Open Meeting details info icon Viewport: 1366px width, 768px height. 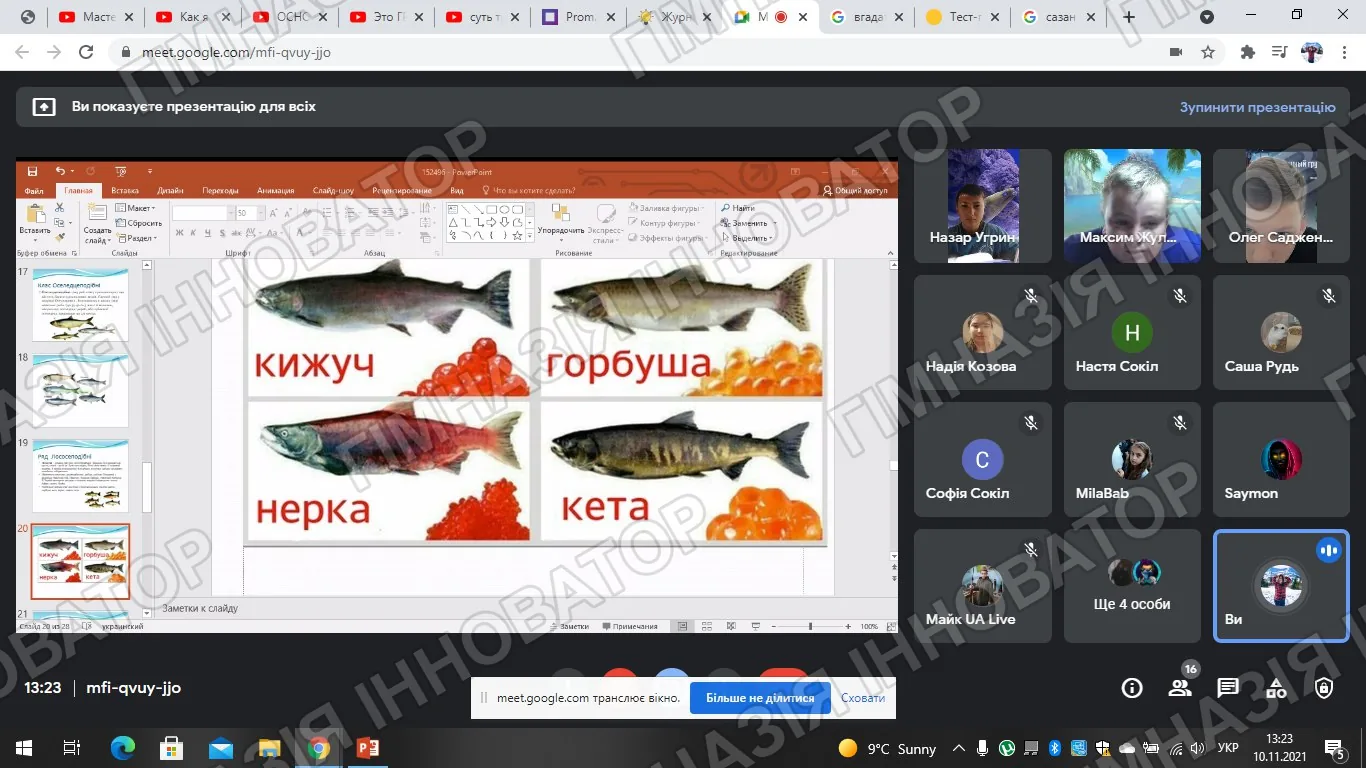[1132, 688]
